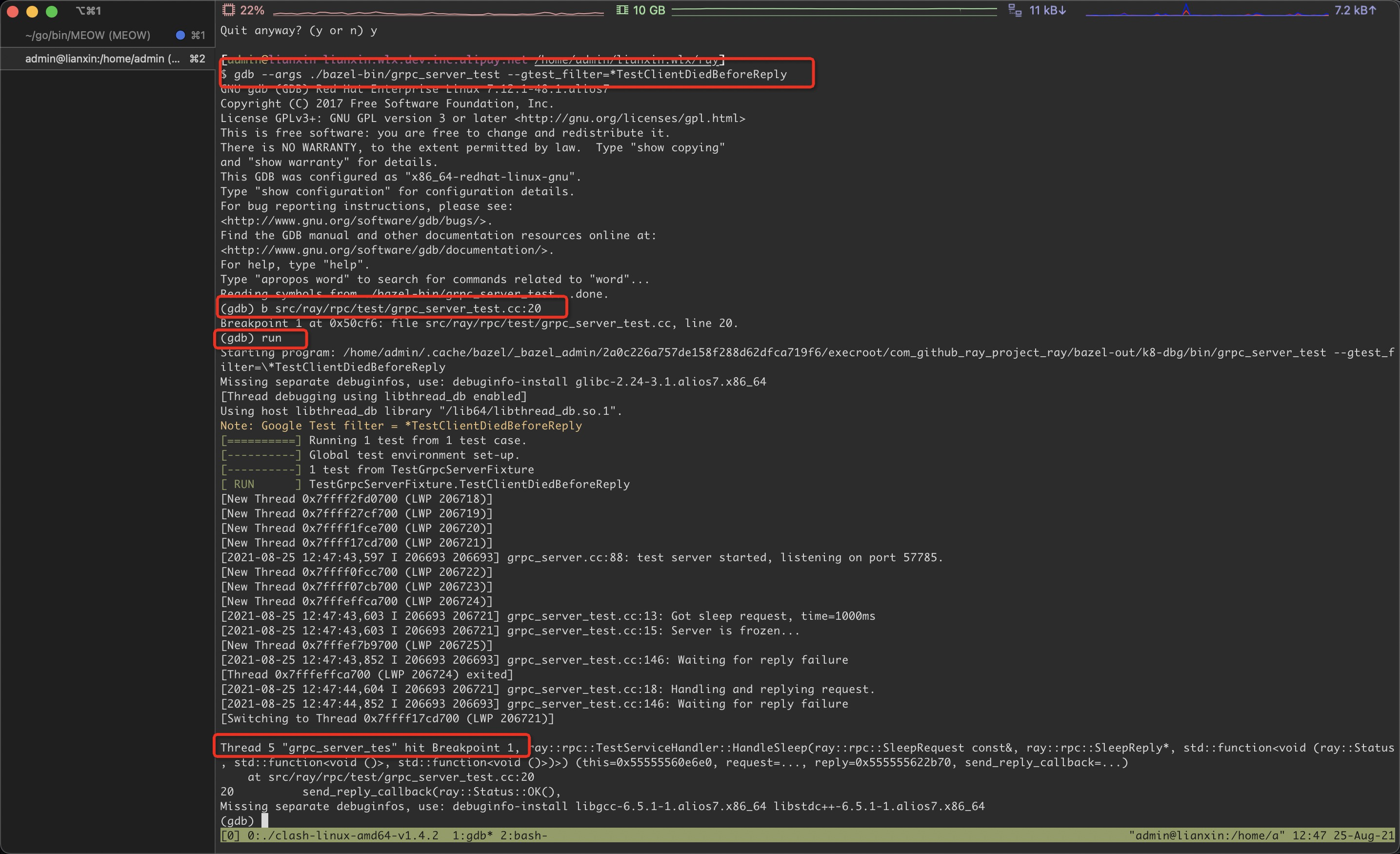
Task: Click the yellow minimize-style traffic light indicator
Action: [32, 11]
